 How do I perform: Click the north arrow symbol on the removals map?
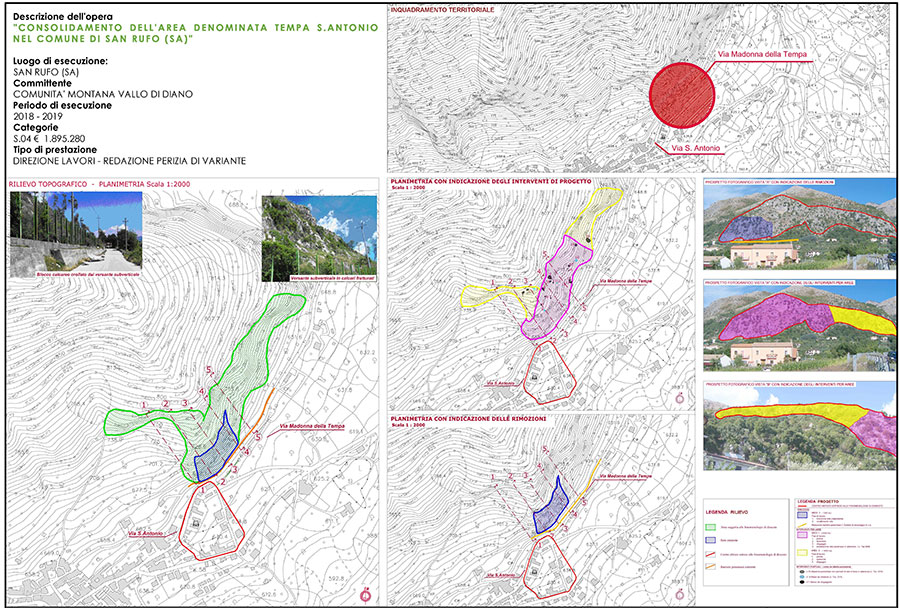[x=680, y=593]
